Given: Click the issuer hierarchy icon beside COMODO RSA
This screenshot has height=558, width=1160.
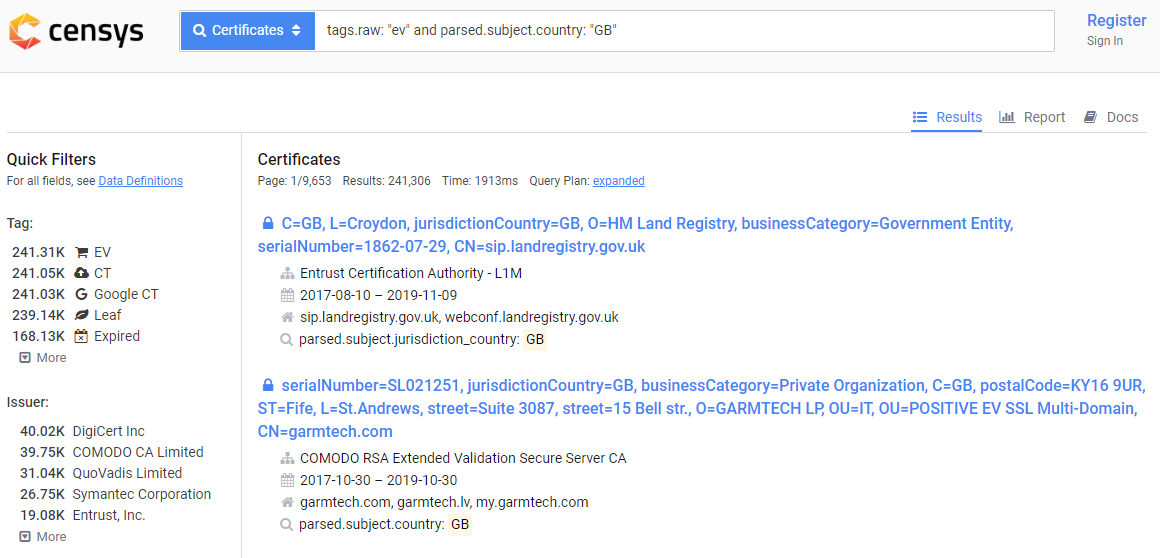Looking at the screenshot, I should [x=288, y=458].
